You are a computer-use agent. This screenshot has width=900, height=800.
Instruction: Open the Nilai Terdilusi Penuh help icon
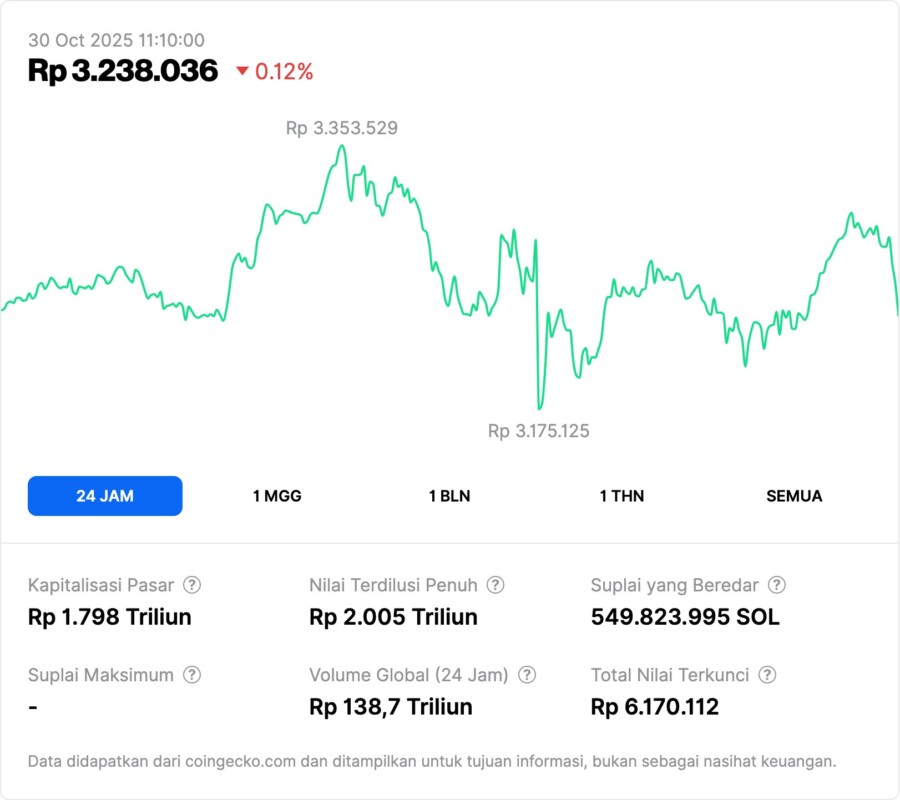point(495,585)
